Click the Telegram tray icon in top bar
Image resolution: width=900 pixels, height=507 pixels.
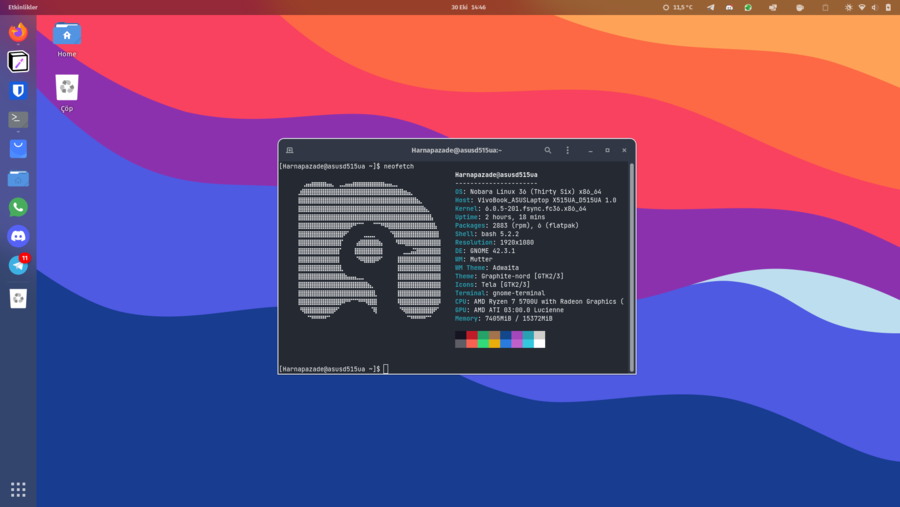click(711, 7)
